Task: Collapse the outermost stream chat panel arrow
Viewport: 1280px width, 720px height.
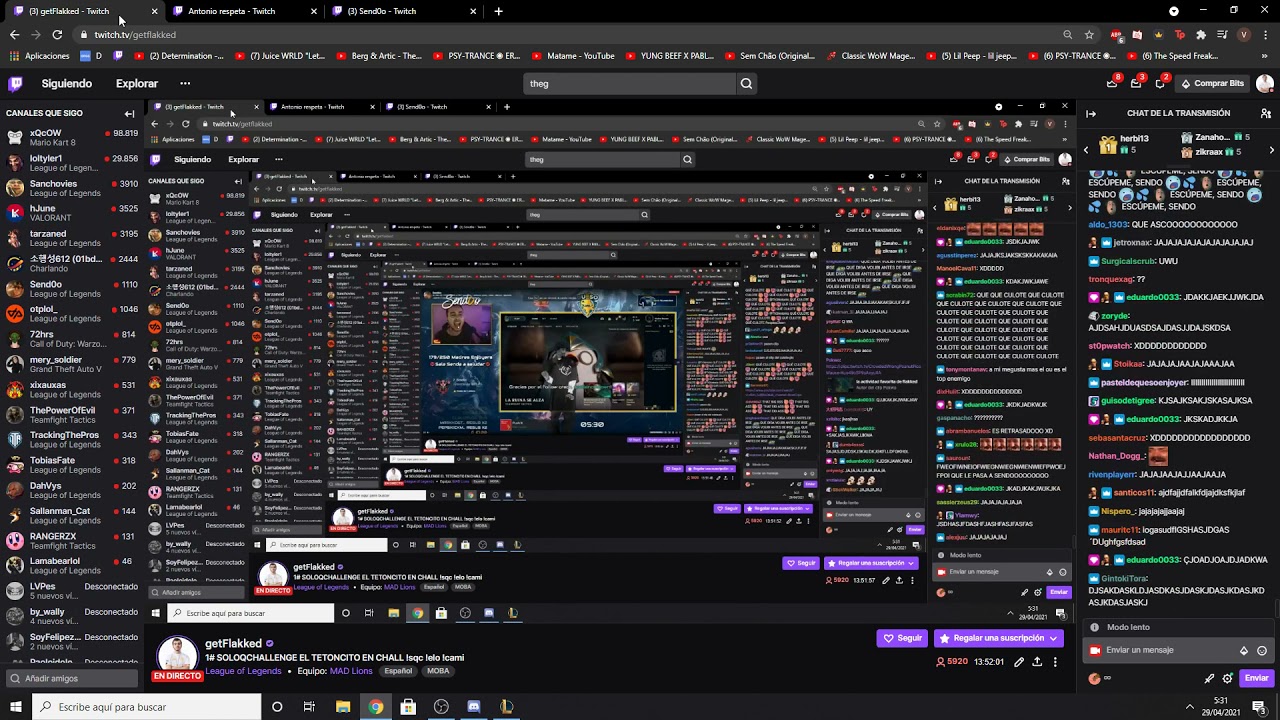Action: (1091, 113)
